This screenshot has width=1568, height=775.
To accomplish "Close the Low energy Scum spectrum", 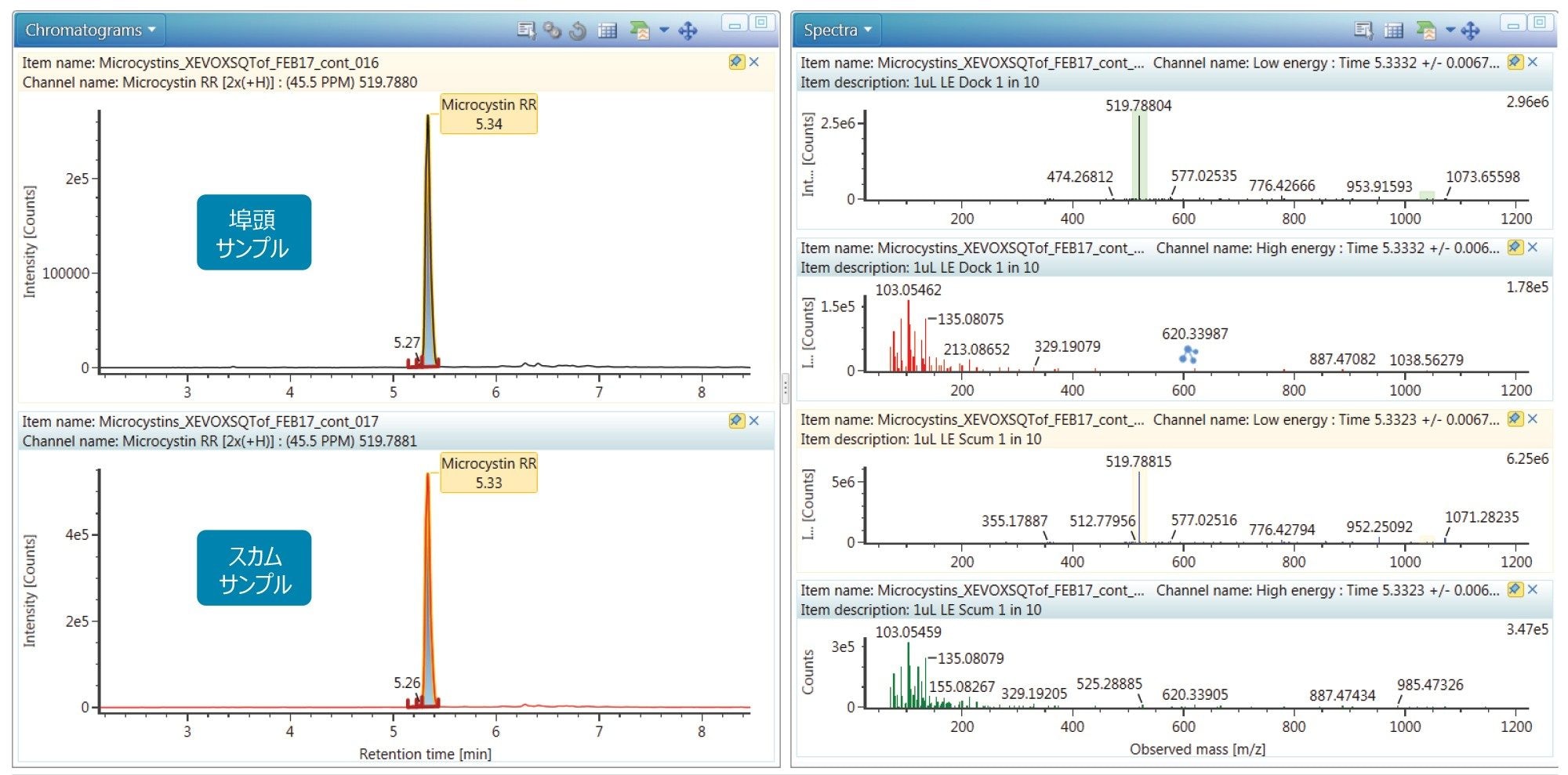I will [x=1534, y=419].
